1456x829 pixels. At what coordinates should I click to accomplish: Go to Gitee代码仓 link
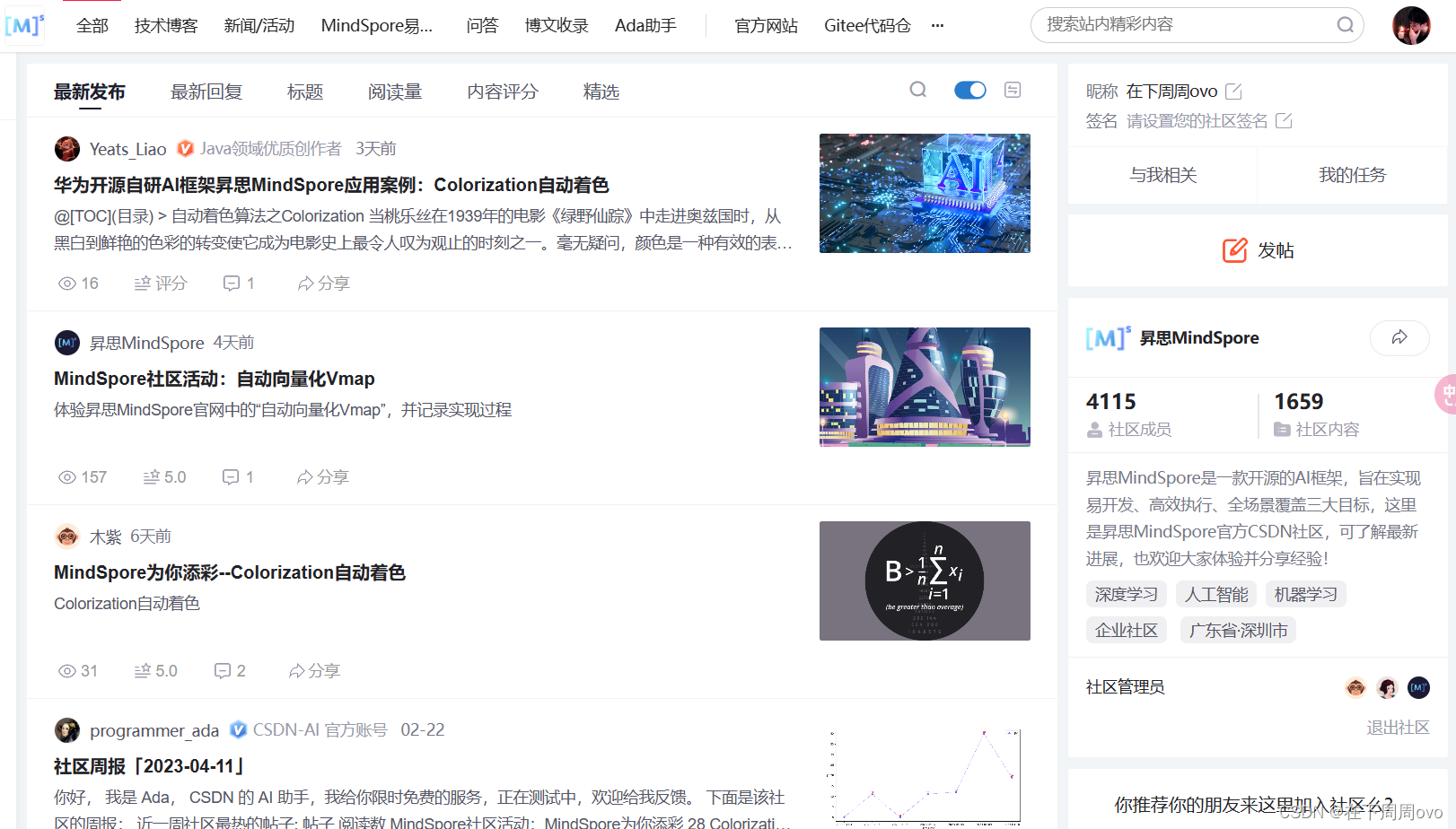point(867,26)
